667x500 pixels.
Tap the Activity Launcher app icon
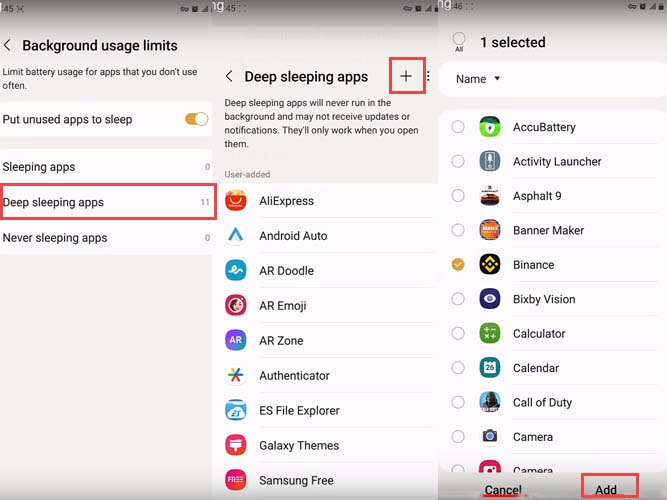pyautogui.click(x=490, y=161)
